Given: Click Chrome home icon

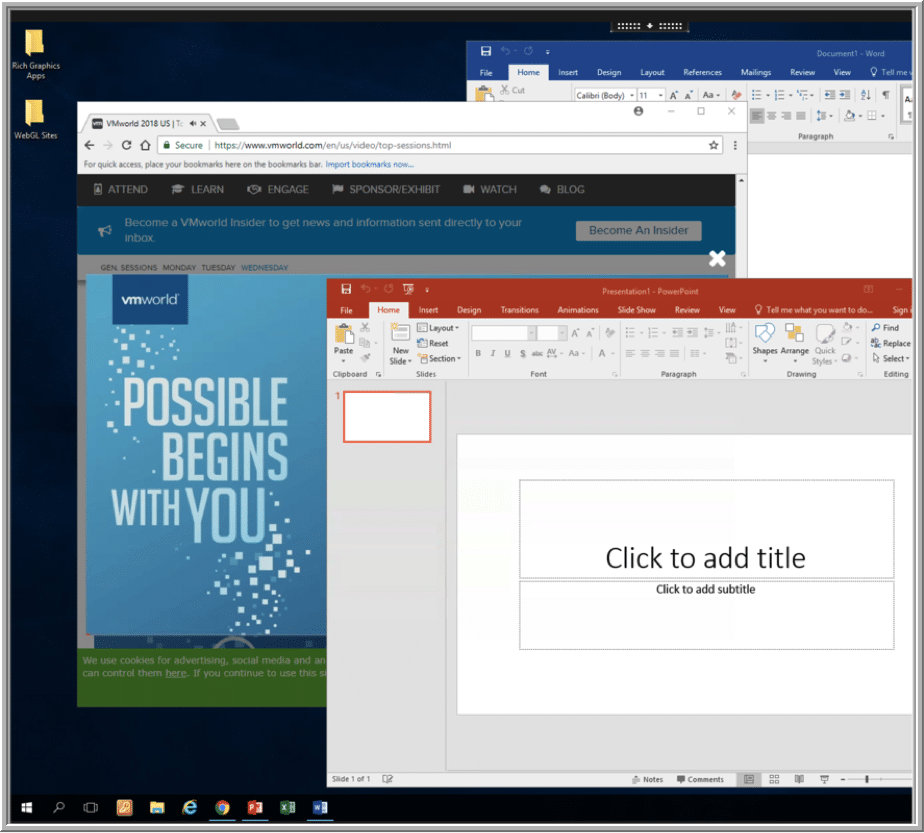Looking at the screenshot, I should pos(145,145).
